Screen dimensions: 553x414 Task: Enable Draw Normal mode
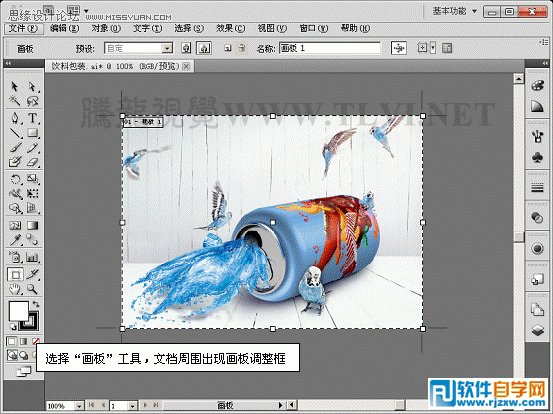click(x=12, y=355)
